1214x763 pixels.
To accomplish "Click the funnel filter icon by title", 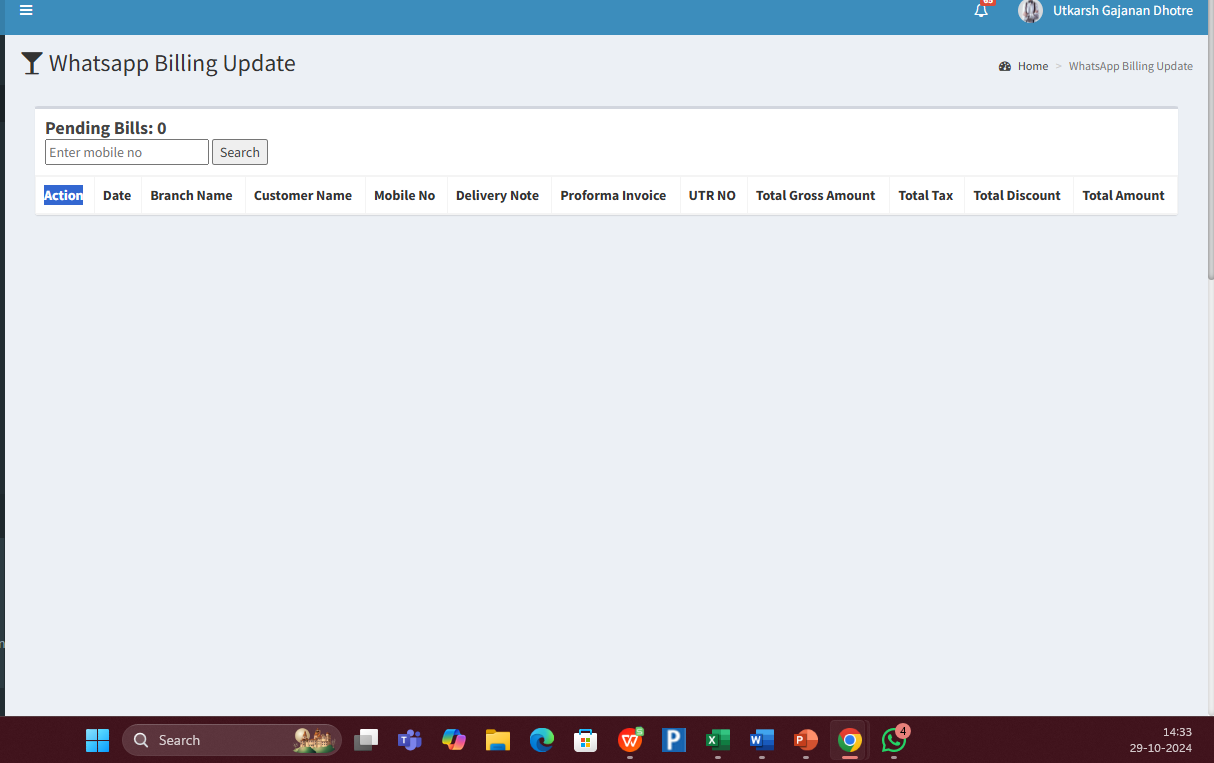I will click(x=32, y=64).
